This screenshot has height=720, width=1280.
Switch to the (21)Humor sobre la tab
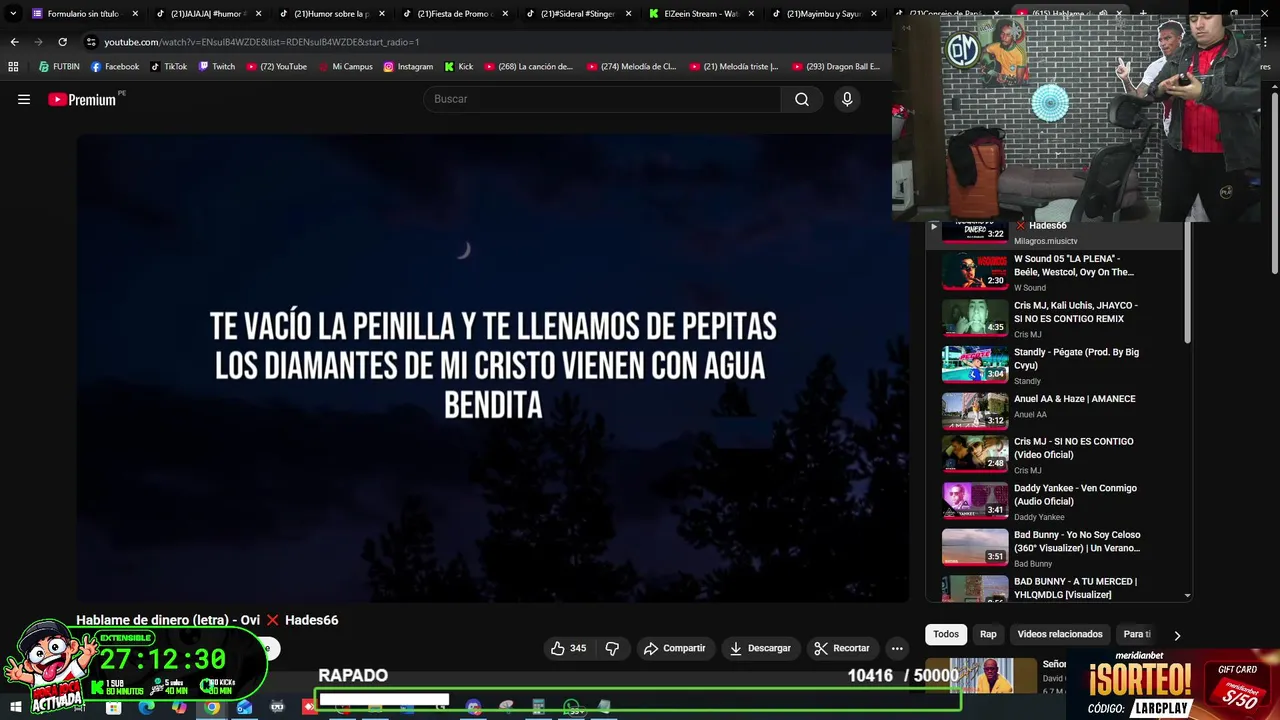(331, 14)
